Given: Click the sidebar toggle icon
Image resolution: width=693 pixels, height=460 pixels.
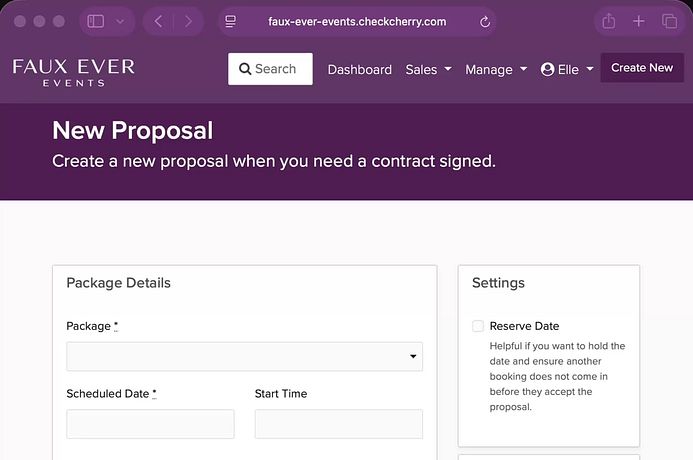Looking at the screenshot, I should [x=96, y=21].
